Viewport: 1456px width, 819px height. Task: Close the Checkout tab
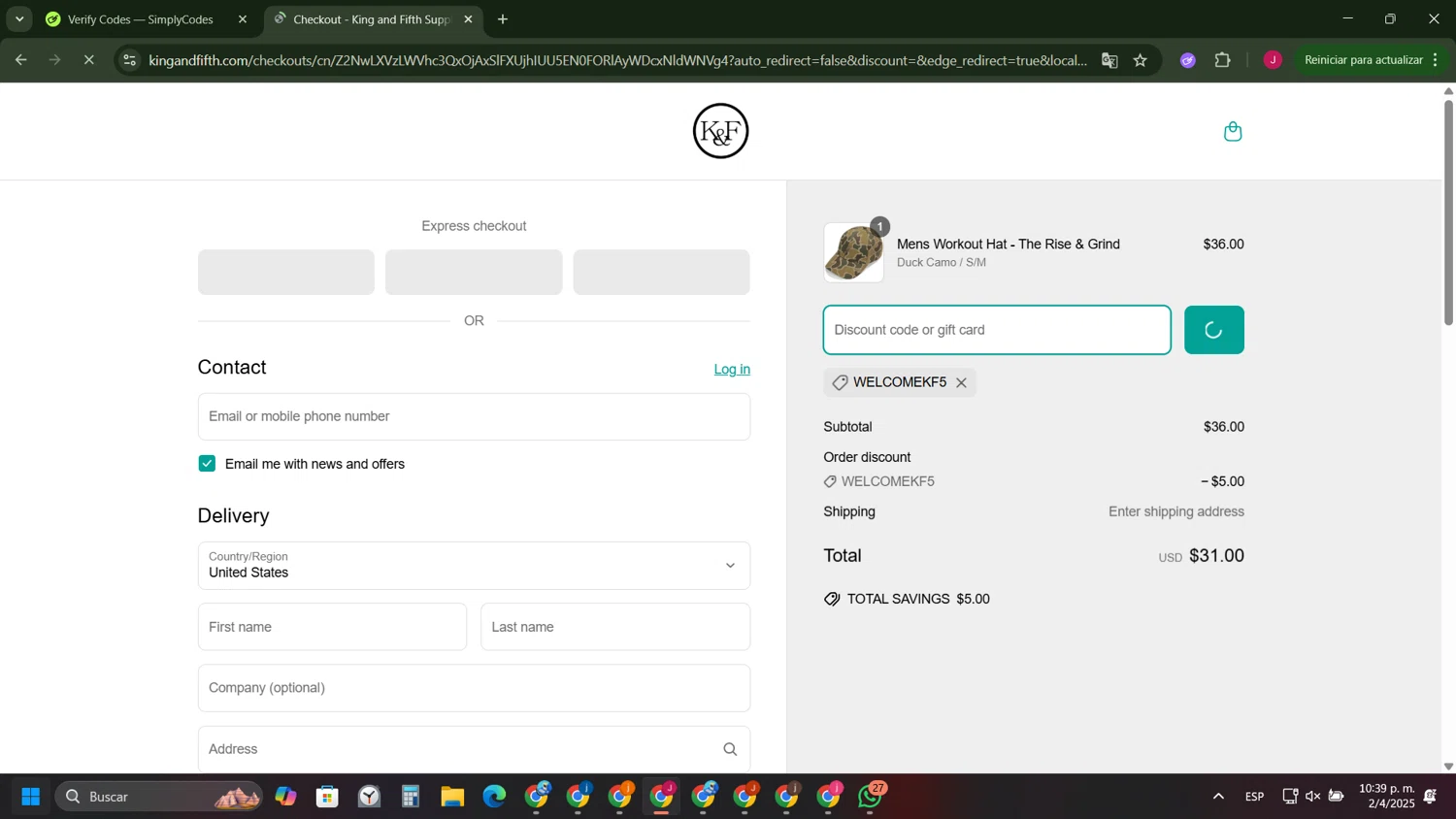(468, 19)
